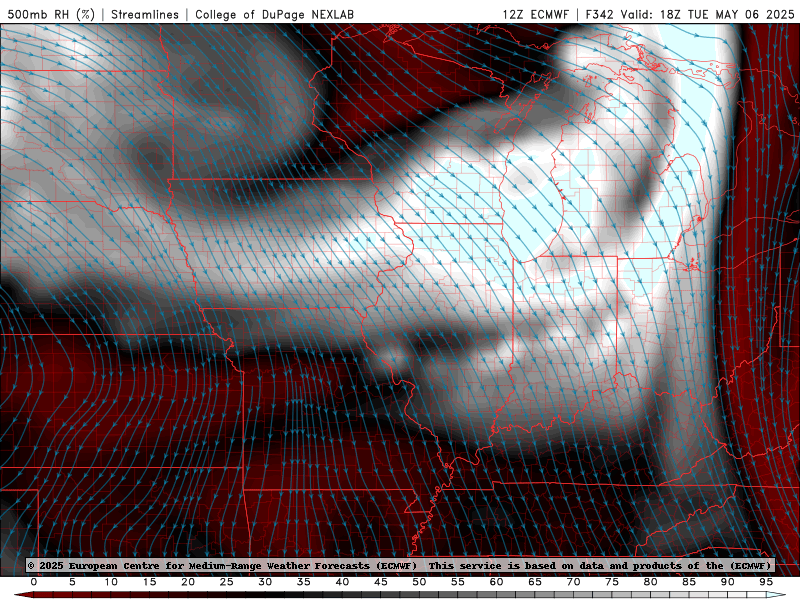Click the 'F342' forecast hour label
Screen dimensions: 800x600
[601, 14]
